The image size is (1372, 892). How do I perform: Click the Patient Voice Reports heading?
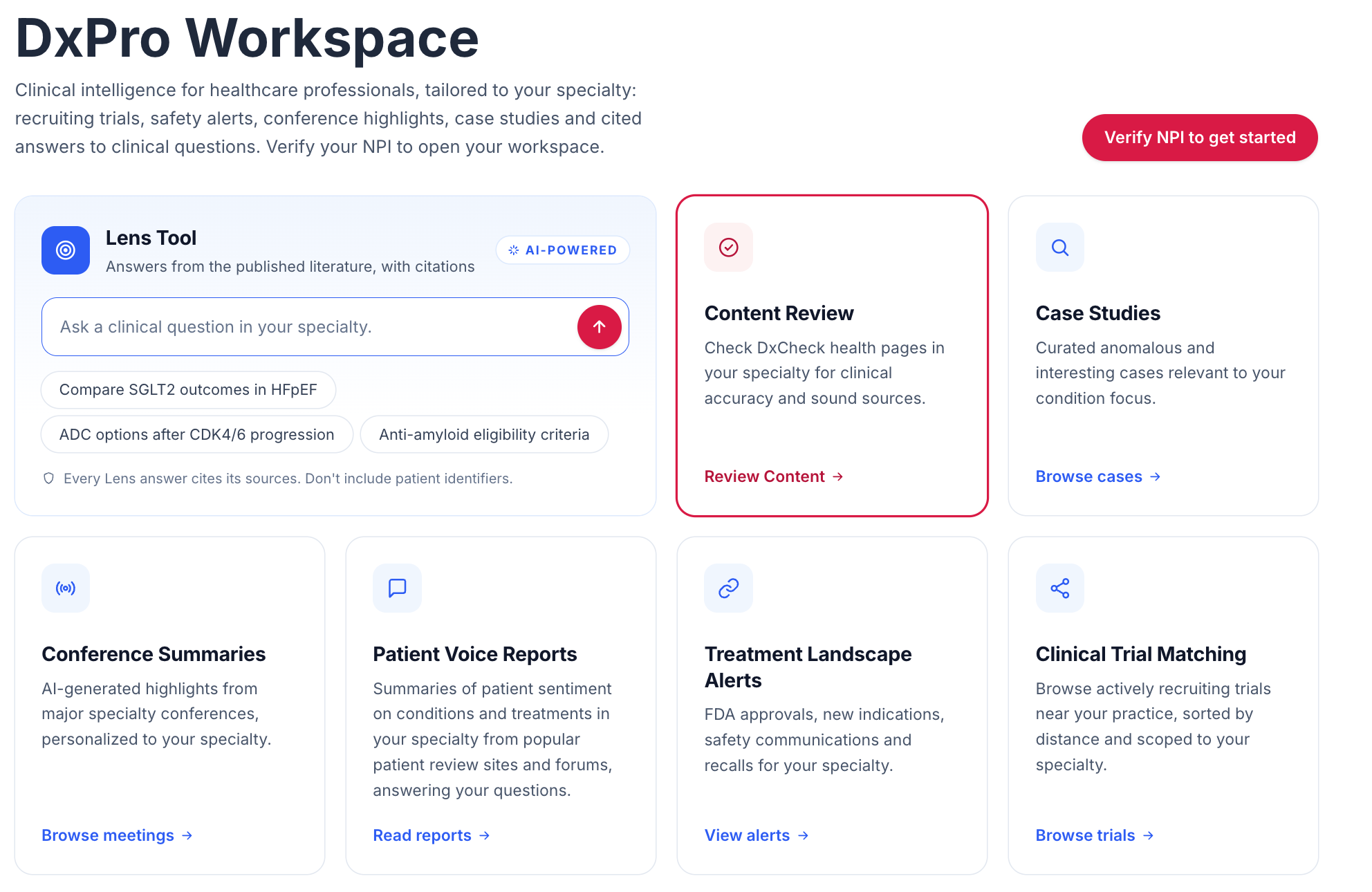[474, 654]
